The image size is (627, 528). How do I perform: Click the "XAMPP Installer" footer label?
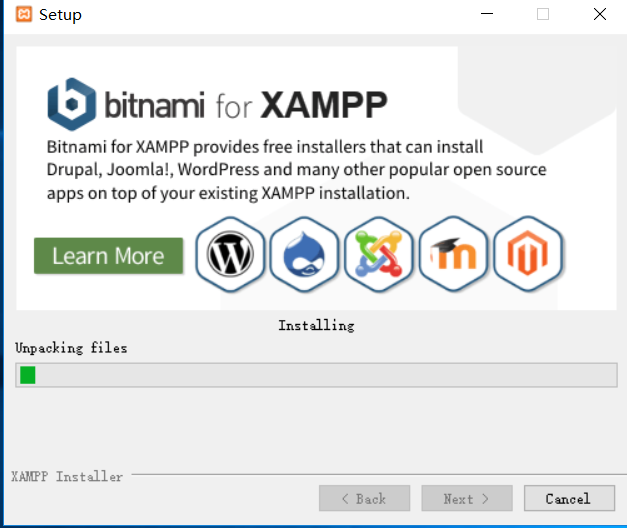click(x=67, y=476)
